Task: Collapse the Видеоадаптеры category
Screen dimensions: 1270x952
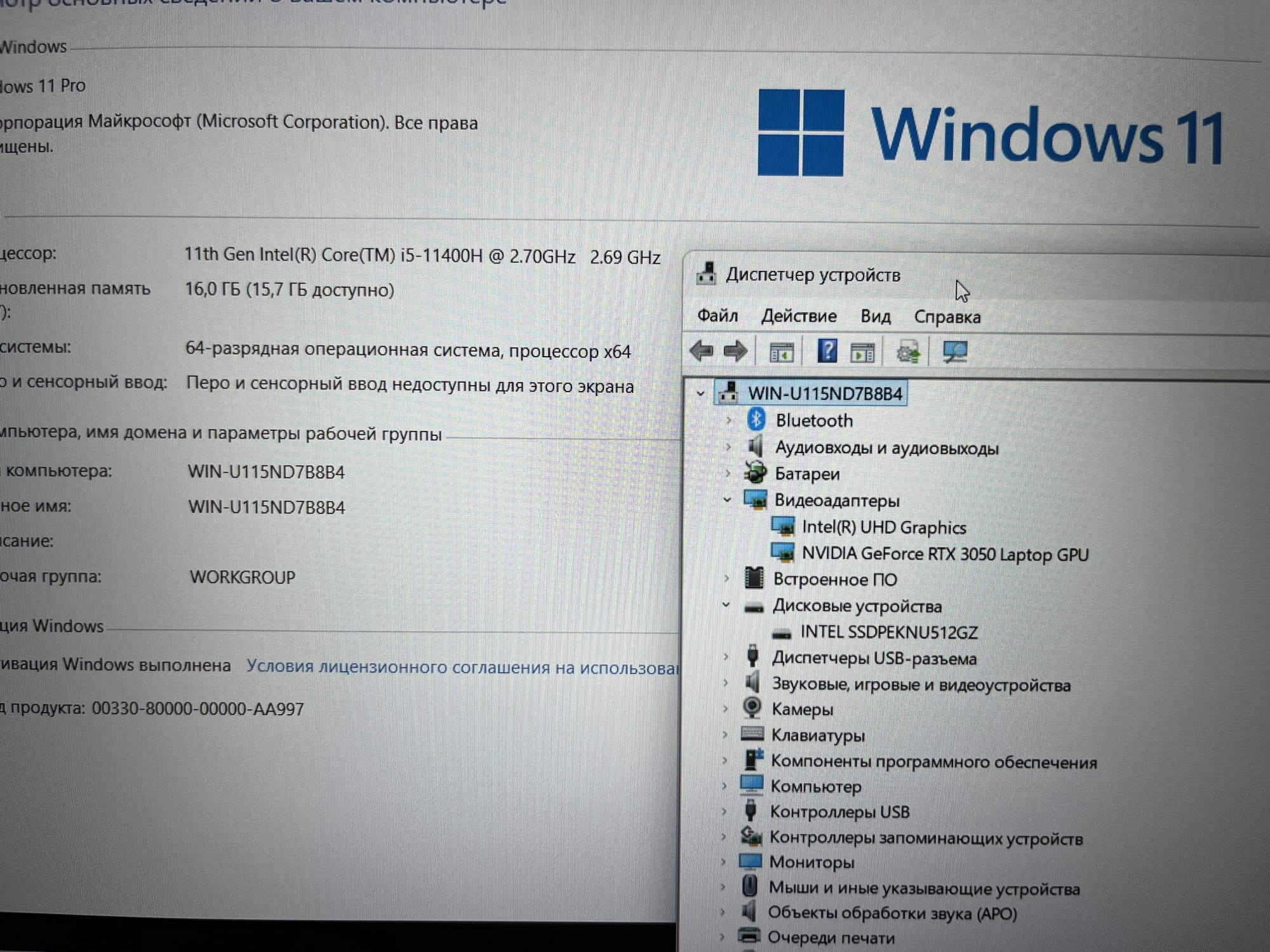Action: click(x=728, y=500)
